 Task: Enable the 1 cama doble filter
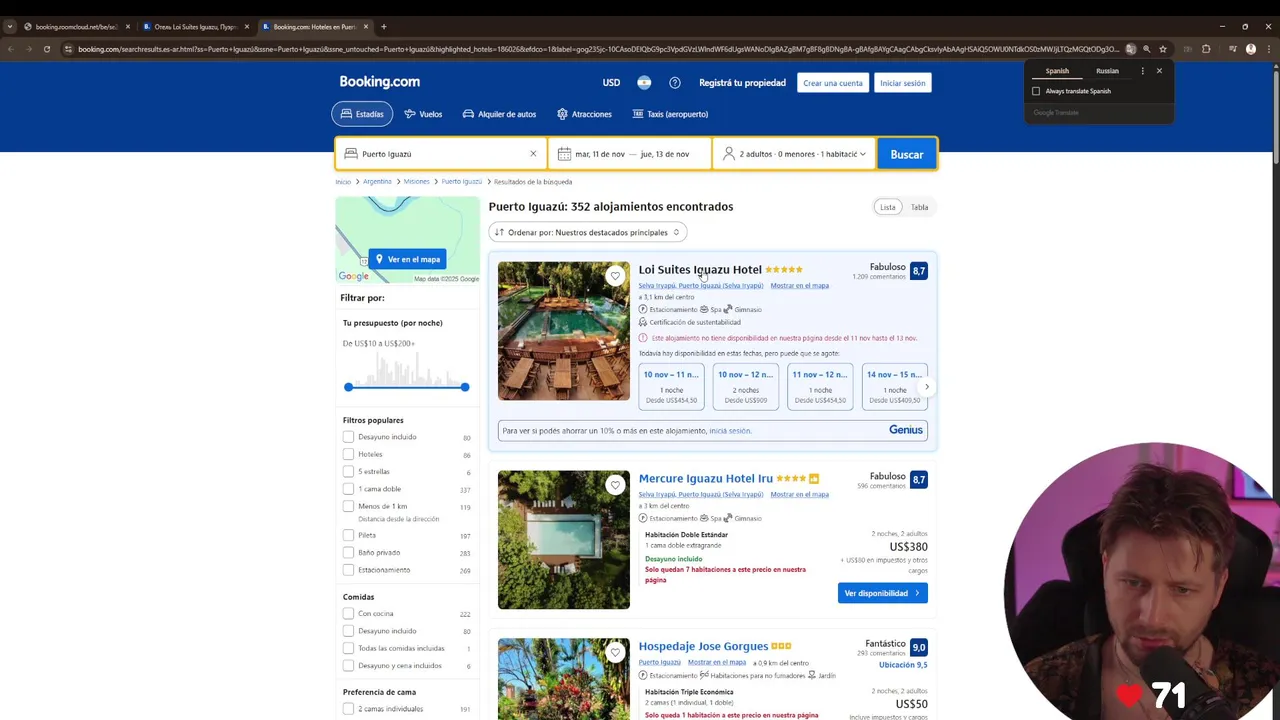click(x=348, y=489)
